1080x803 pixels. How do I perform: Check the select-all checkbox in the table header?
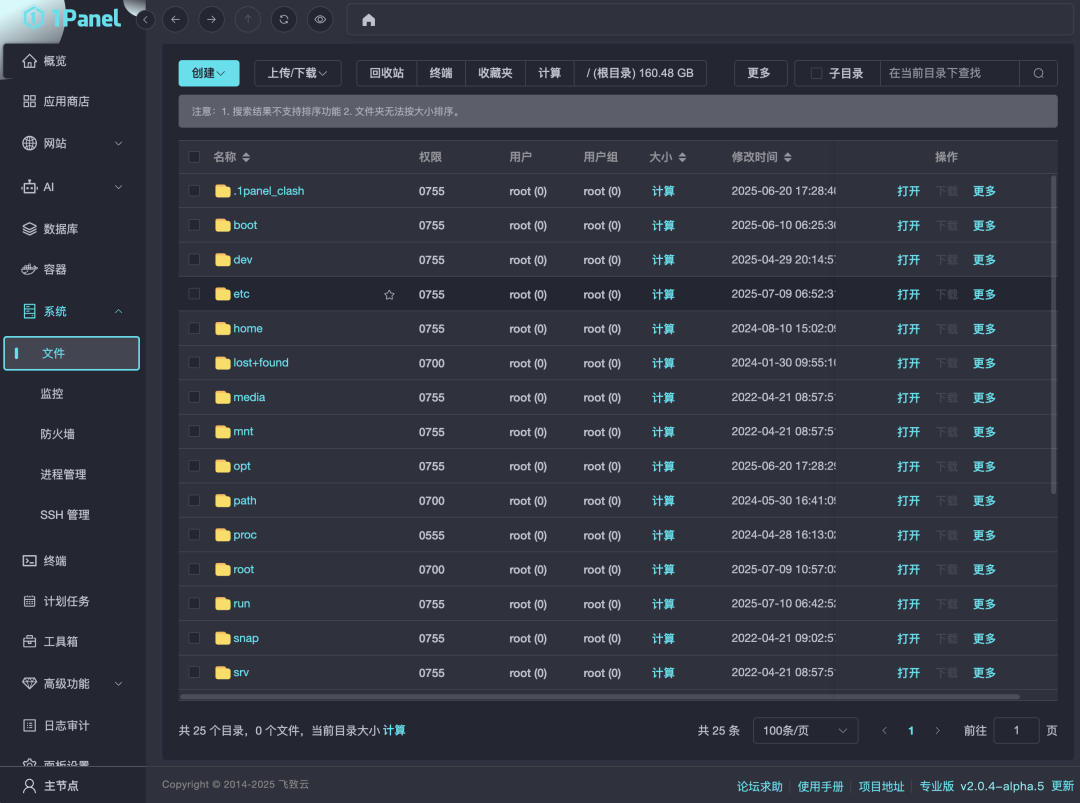coord(194,157)
